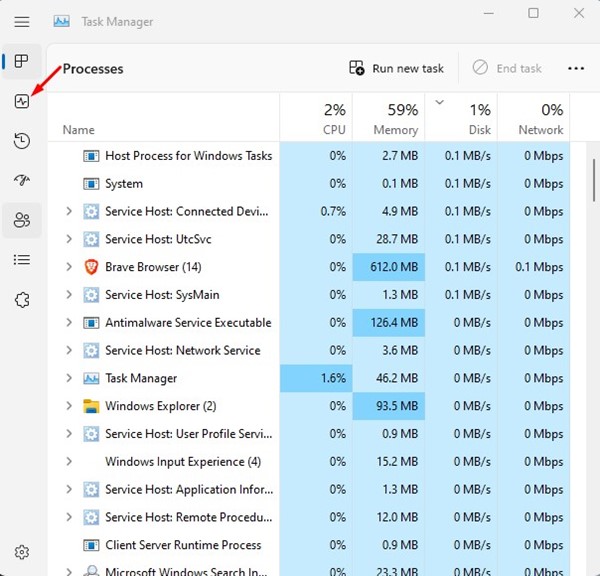Expand the Service Host: UtcSvc row
The height and width of the screenshot is (576, 600).
pyautogui.click(x=69, y=239)
